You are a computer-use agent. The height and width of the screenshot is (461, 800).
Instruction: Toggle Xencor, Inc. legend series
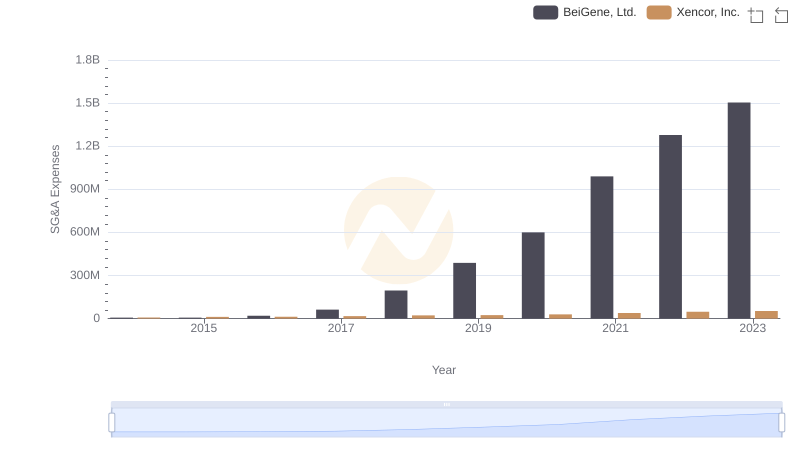pos(693,12)
